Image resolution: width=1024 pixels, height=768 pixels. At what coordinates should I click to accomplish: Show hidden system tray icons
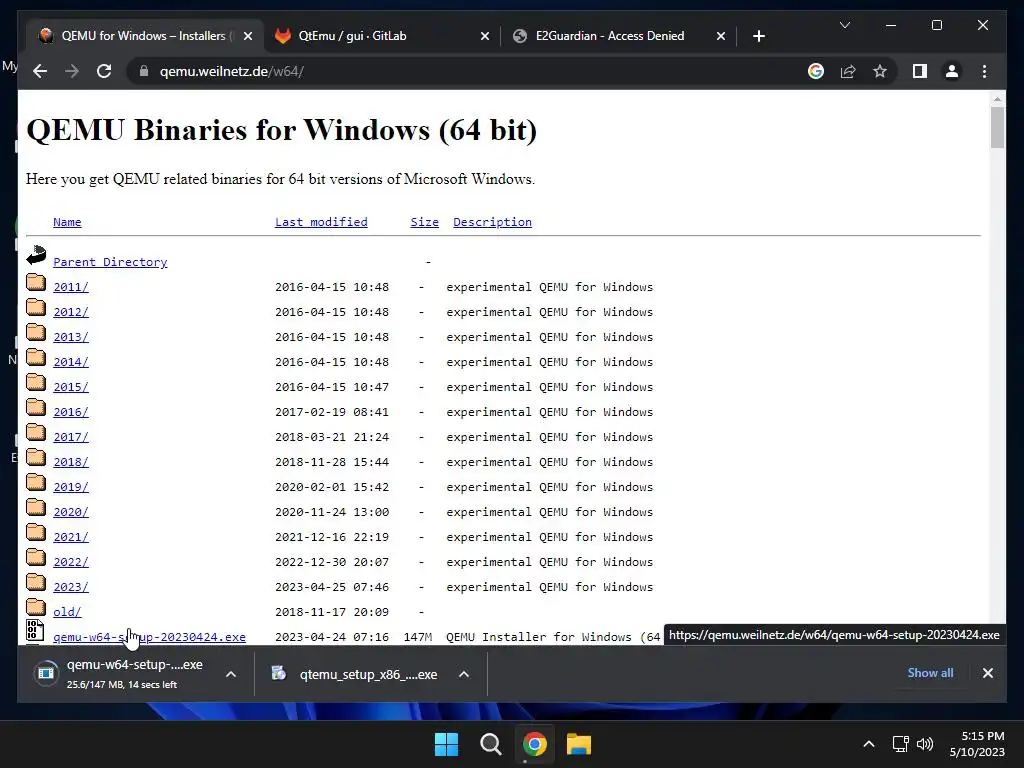pyautogui.click(x=869, y=744)
